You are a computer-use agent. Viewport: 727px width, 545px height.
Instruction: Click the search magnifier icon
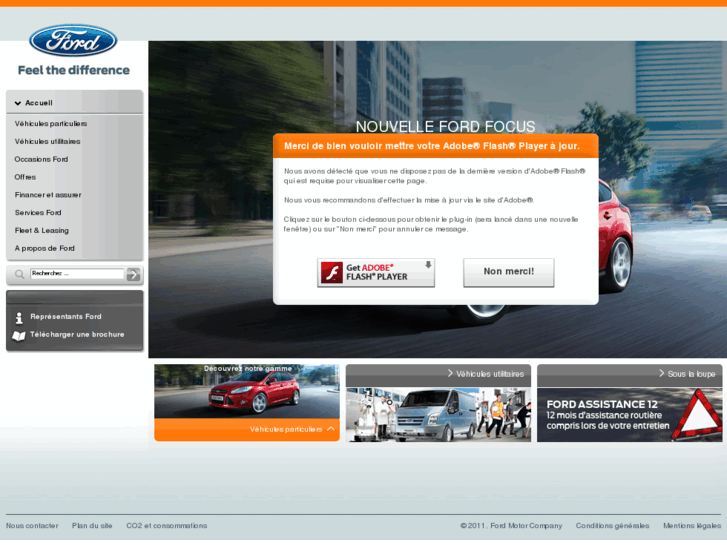coord(19,274)
